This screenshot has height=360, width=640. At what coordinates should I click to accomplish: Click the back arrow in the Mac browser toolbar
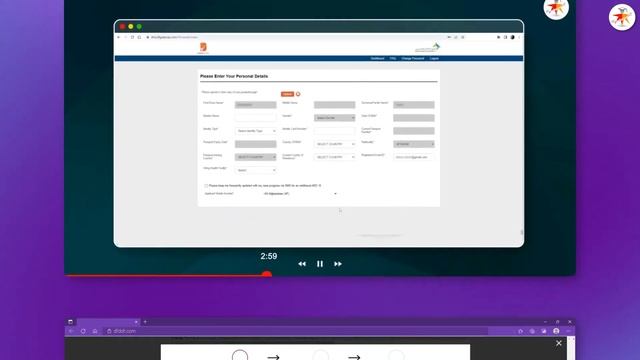(118, 37)
